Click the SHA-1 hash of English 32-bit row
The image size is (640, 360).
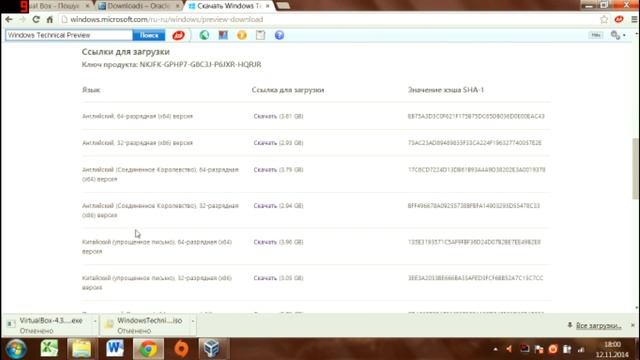pos(475,143)
